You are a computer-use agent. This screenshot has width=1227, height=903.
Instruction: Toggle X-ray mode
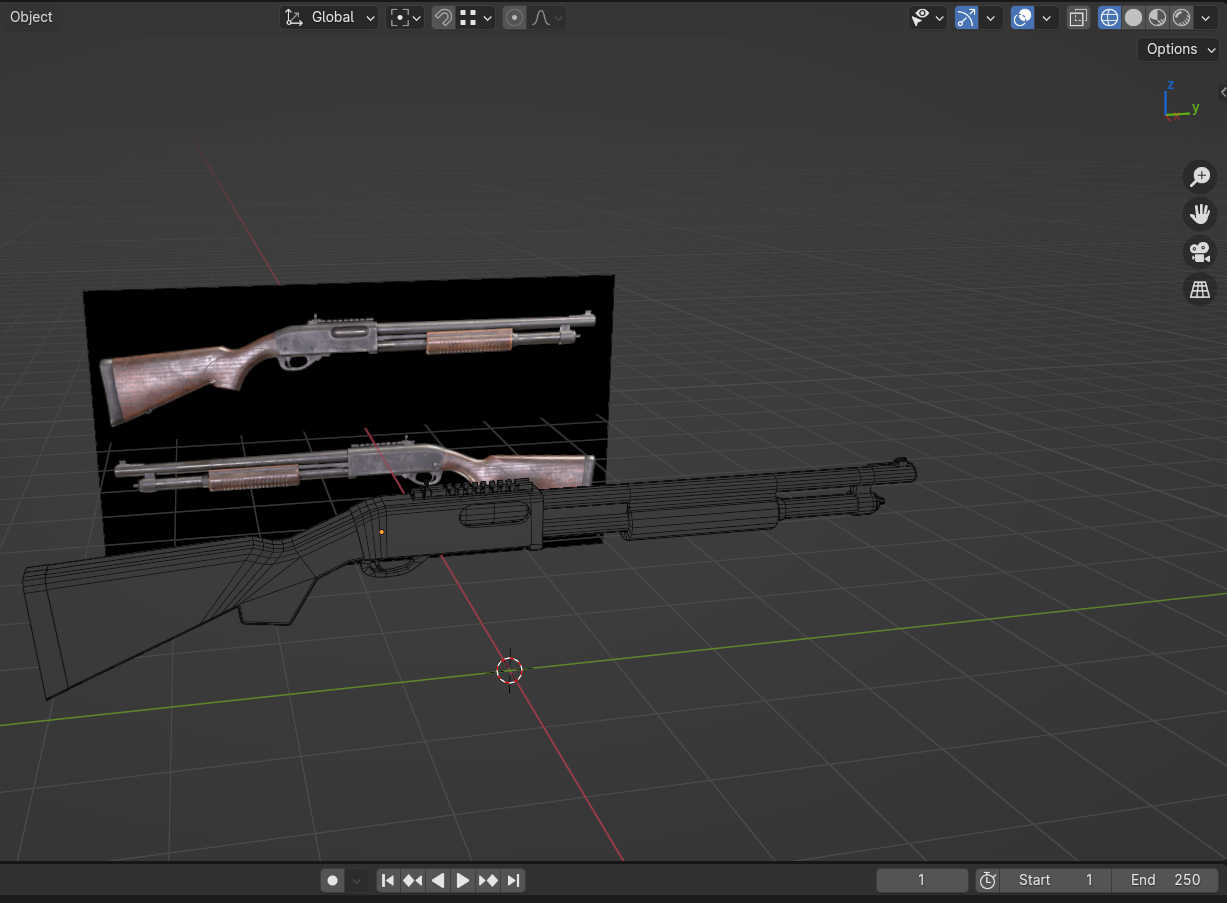tap(1078, 17)
